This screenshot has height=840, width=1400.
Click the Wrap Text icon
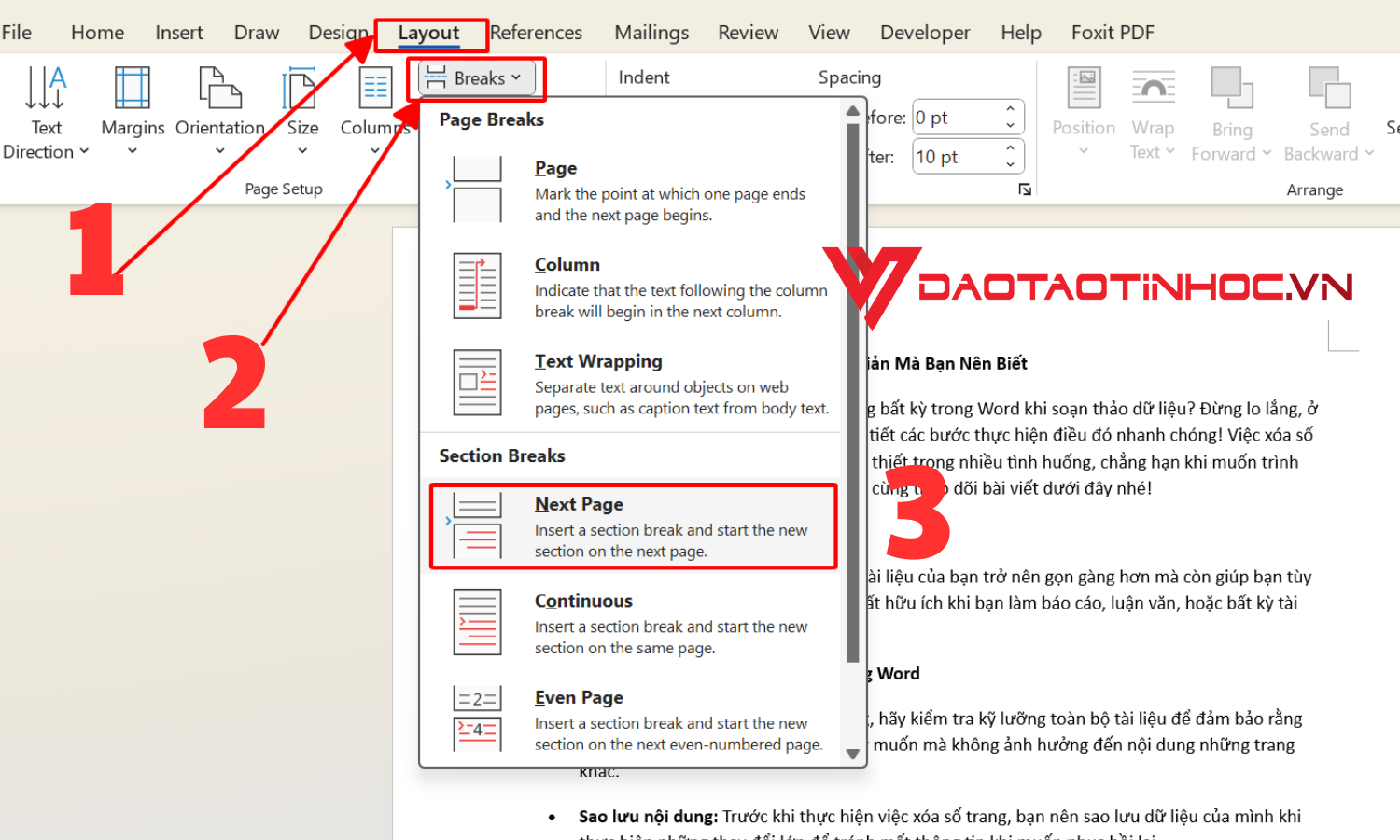tap(1153, 90)
